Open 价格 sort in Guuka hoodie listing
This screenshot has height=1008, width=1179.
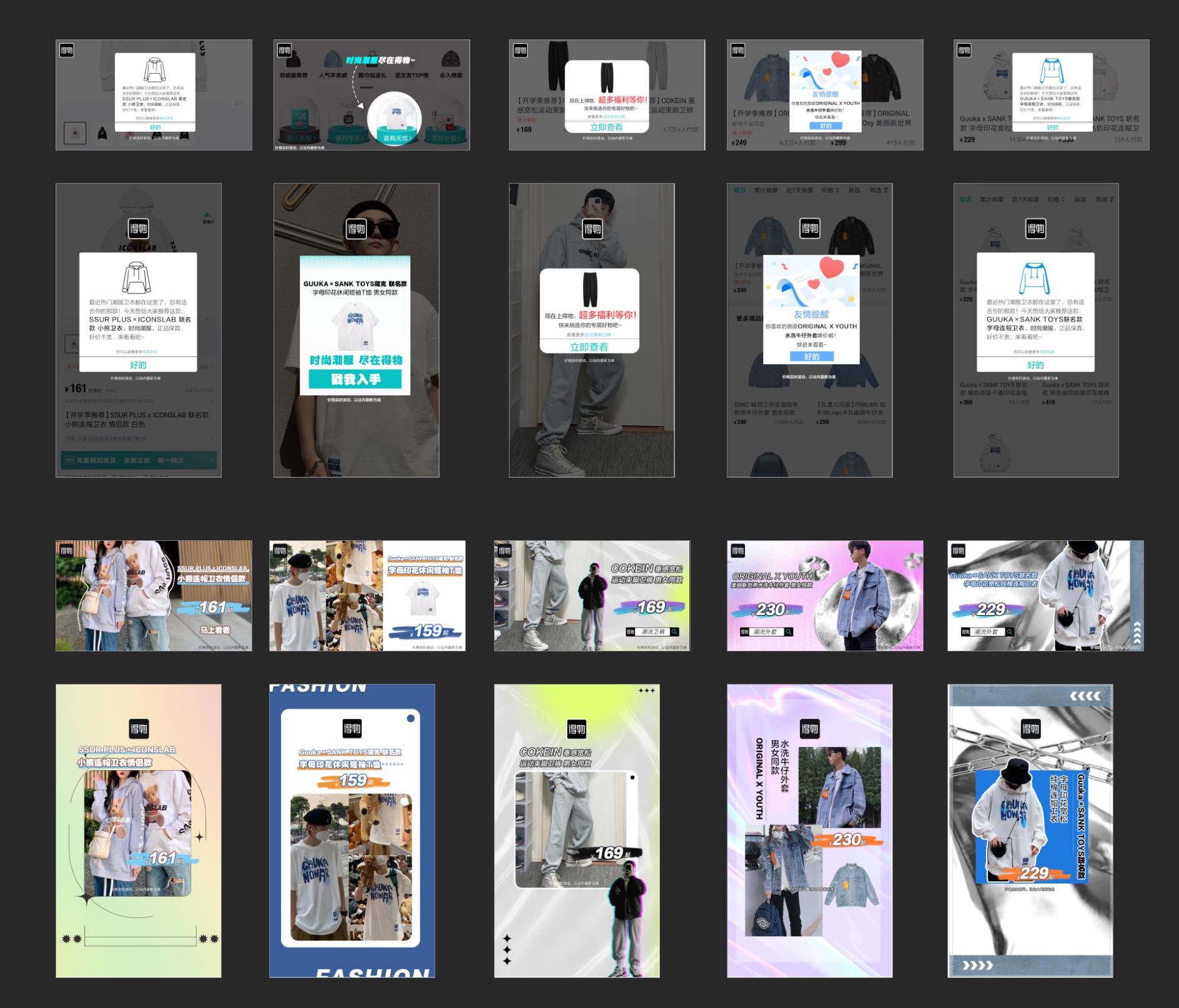coord(1057,199)
